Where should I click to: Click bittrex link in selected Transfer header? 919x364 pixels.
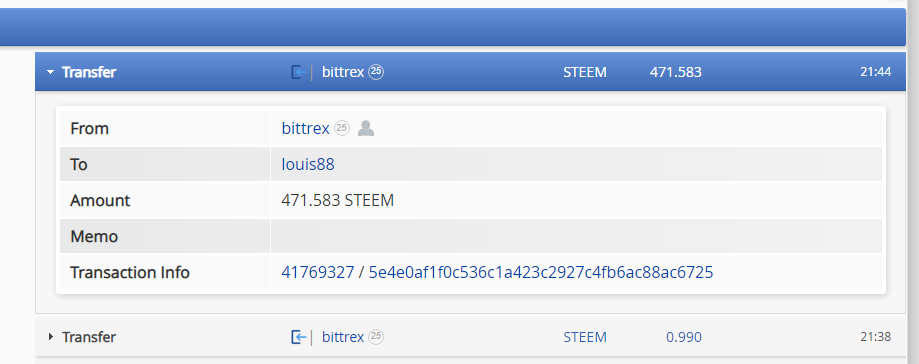[x=343, y=72]
